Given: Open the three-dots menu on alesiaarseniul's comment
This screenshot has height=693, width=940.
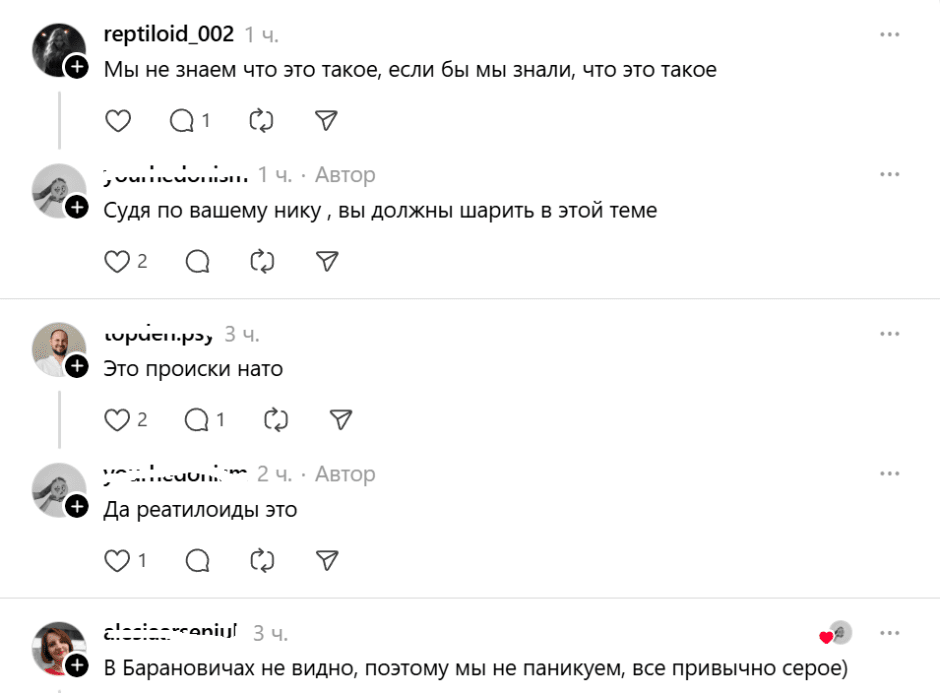Looking at the screenshot, I should [x=890, y=632].
